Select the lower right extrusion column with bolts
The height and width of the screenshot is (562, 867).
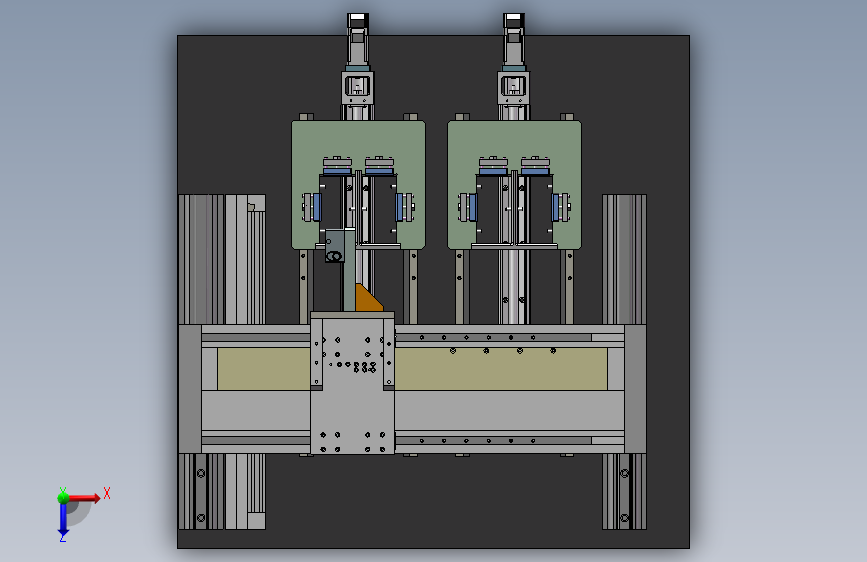(x=624, y=492)
